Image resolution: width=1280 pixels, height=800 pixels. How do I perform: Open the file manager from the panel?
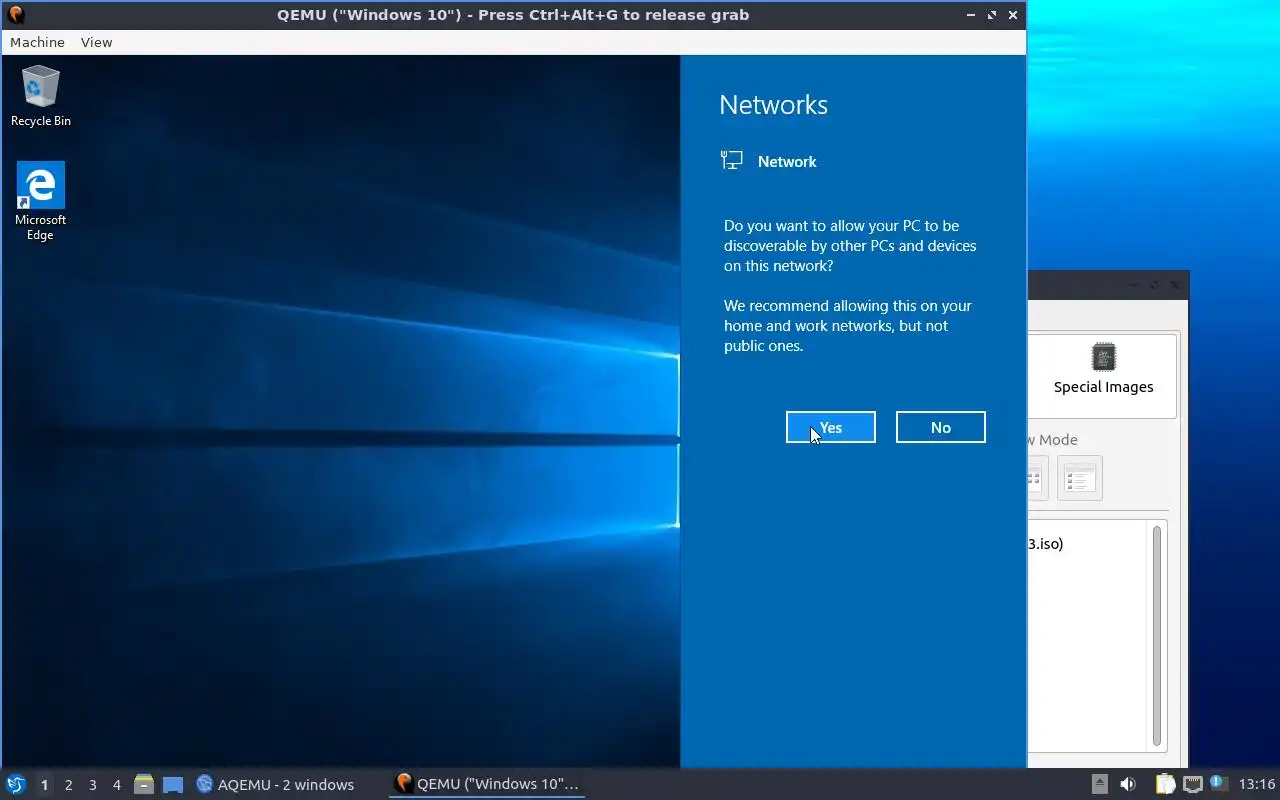pos(144,784)
